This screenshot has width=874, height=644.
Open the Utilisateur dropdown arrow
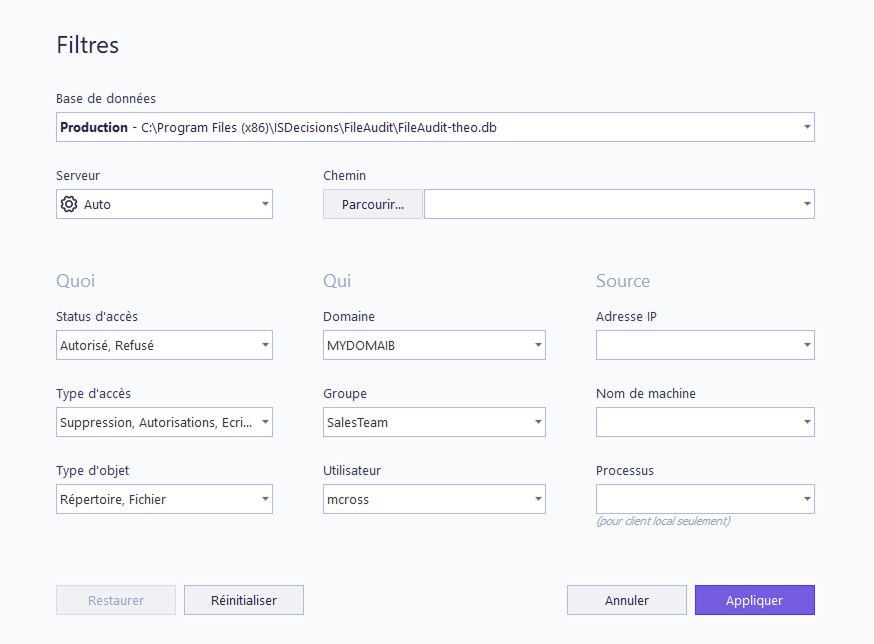(x=538, y=499)
